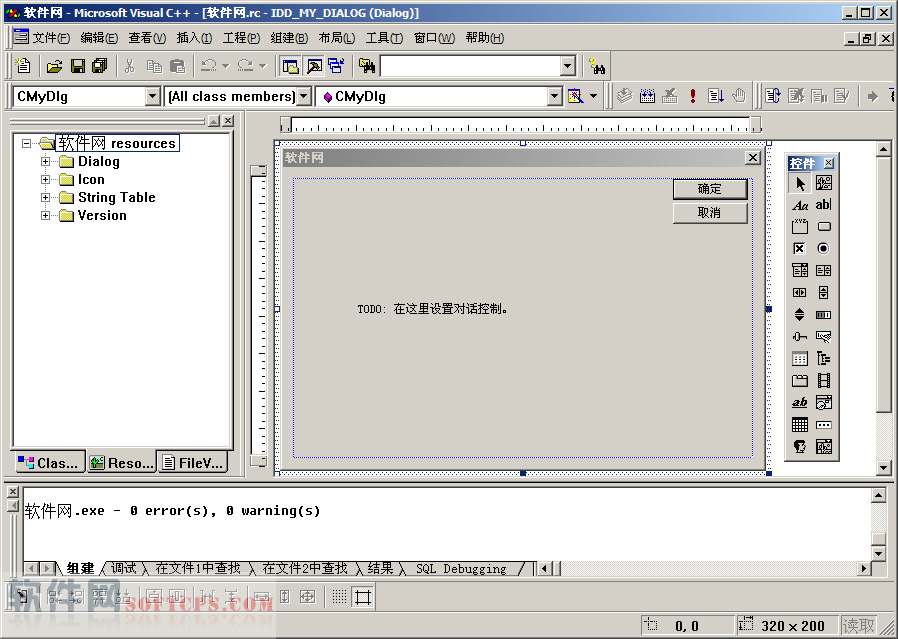Open the 文件(F) menu
Image resolution: width=898 pixels, height=639 pixels.
pos(51,38)
